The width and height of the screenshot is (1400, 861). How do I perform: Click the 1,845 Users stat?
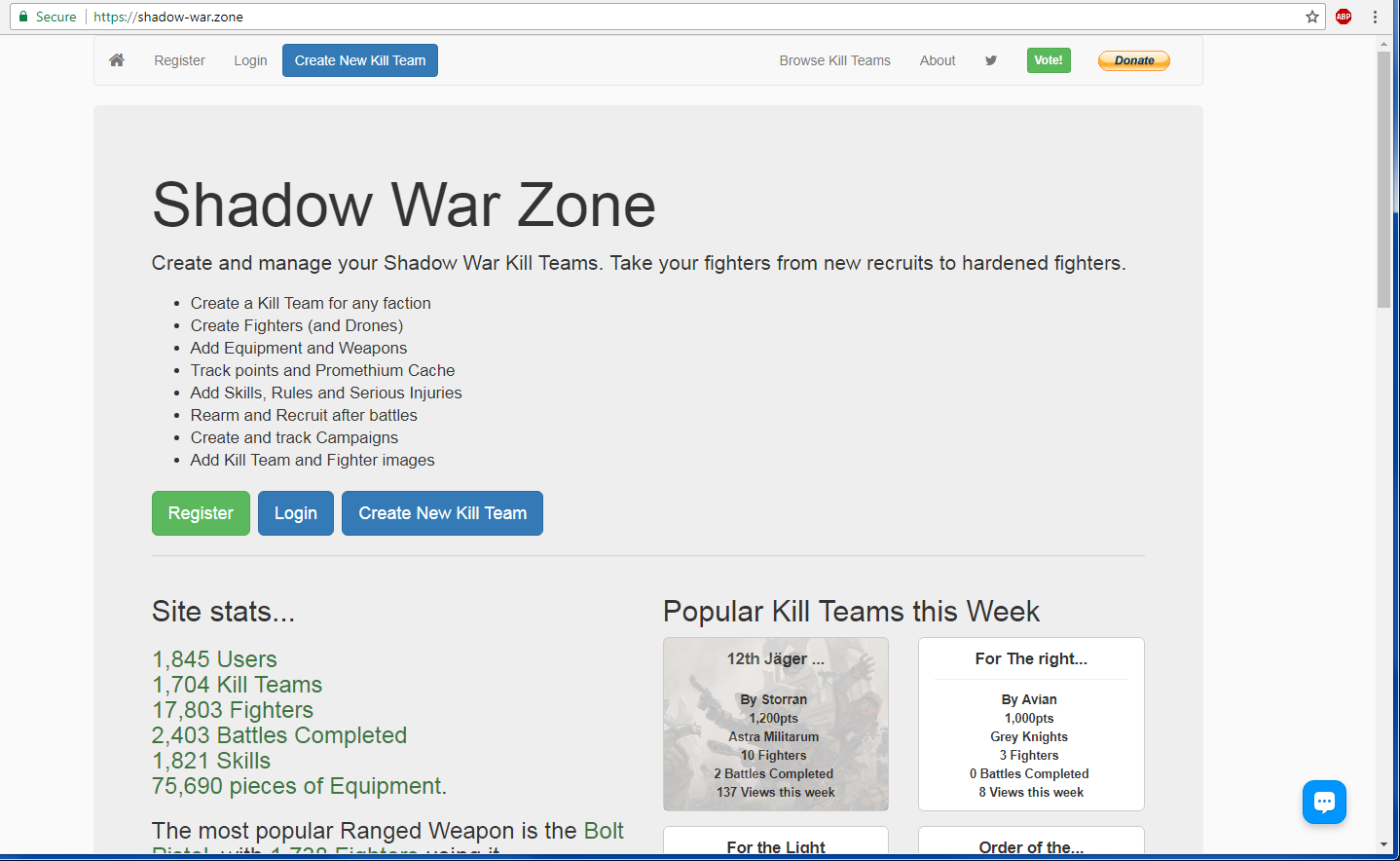coord(214,659)
